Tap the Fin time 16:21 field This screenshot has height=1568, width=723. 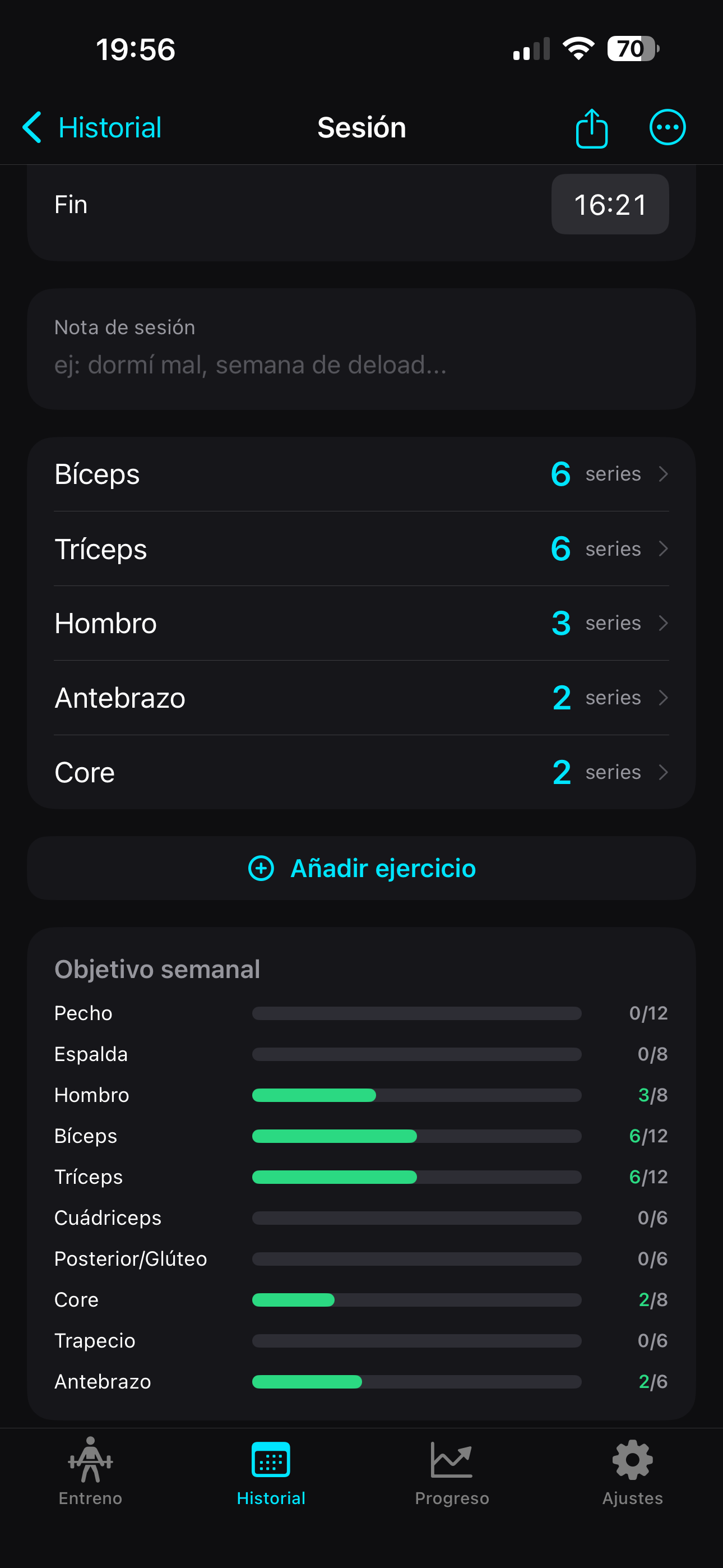pos(610,205)
